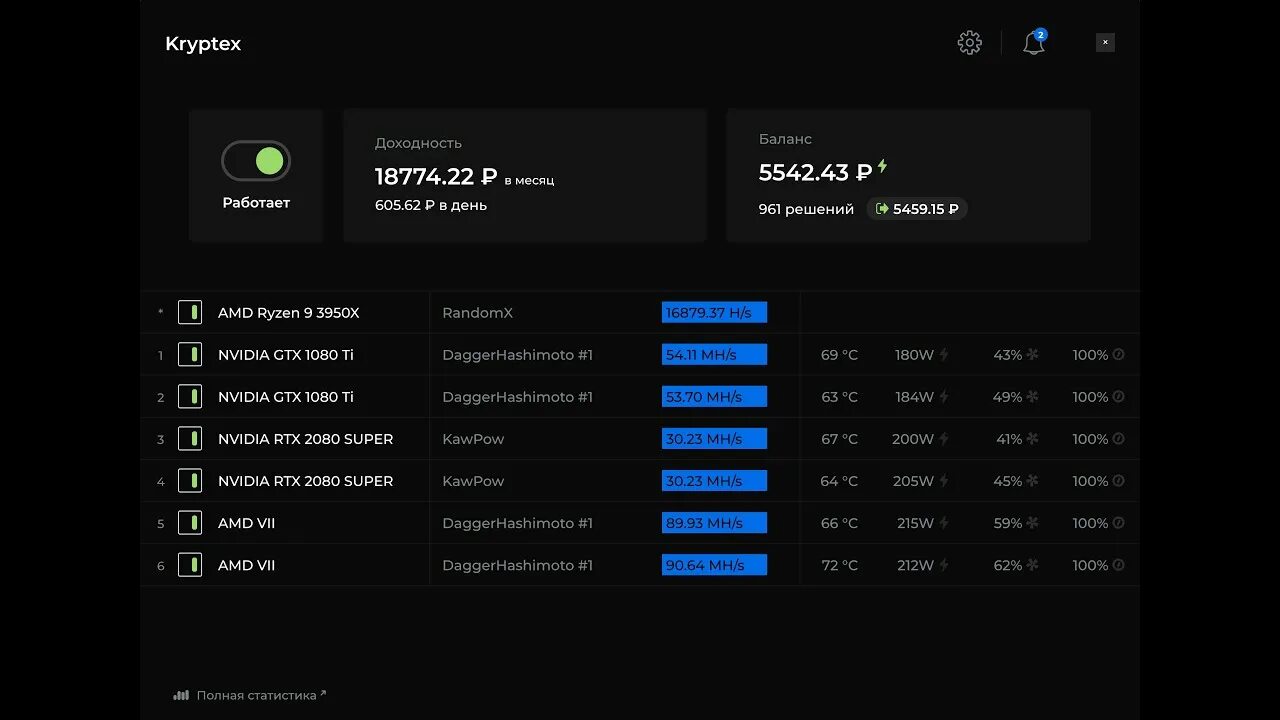Click load gauge icon in 72 °C row
Screen dimensions: 1280x720
(1119, 565)
